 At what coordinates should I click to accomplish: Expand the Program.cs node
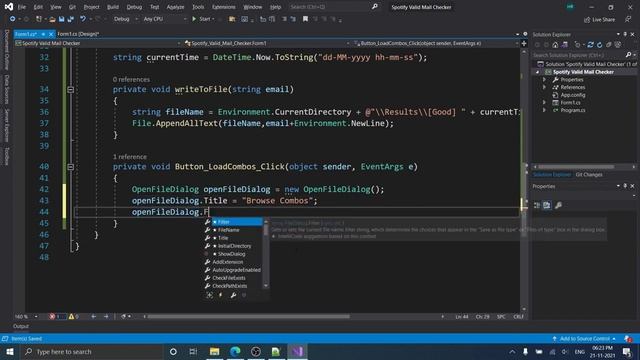pyautogui.click(x=544, y=110)
